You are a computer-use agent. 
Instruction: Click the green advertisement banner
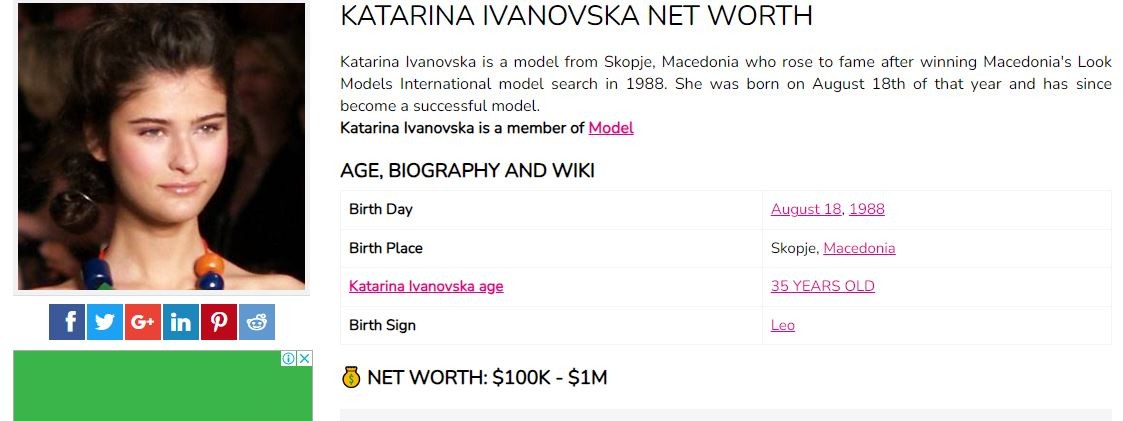(x=163, y=385)
